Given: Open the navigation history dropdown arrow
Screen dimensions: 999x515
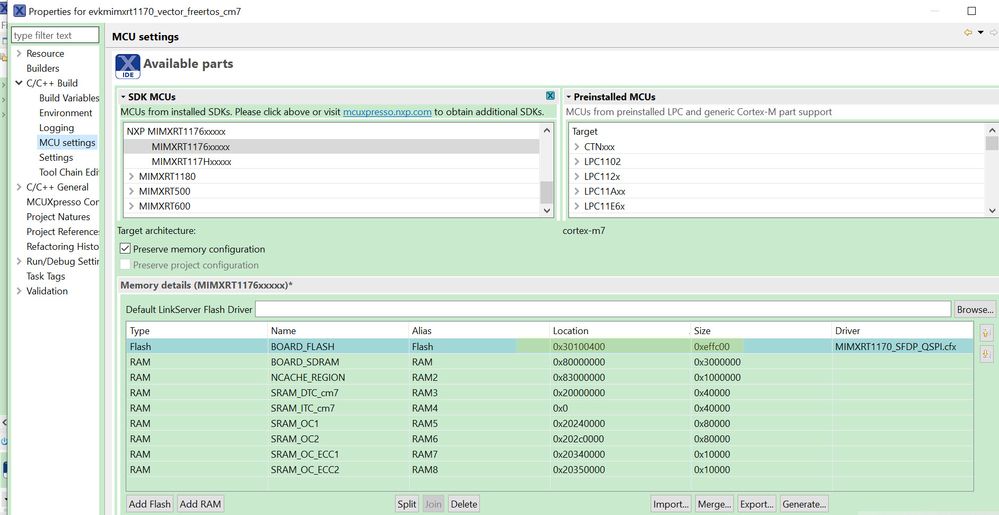Looking at the screenshot, I should pos(980,33).
